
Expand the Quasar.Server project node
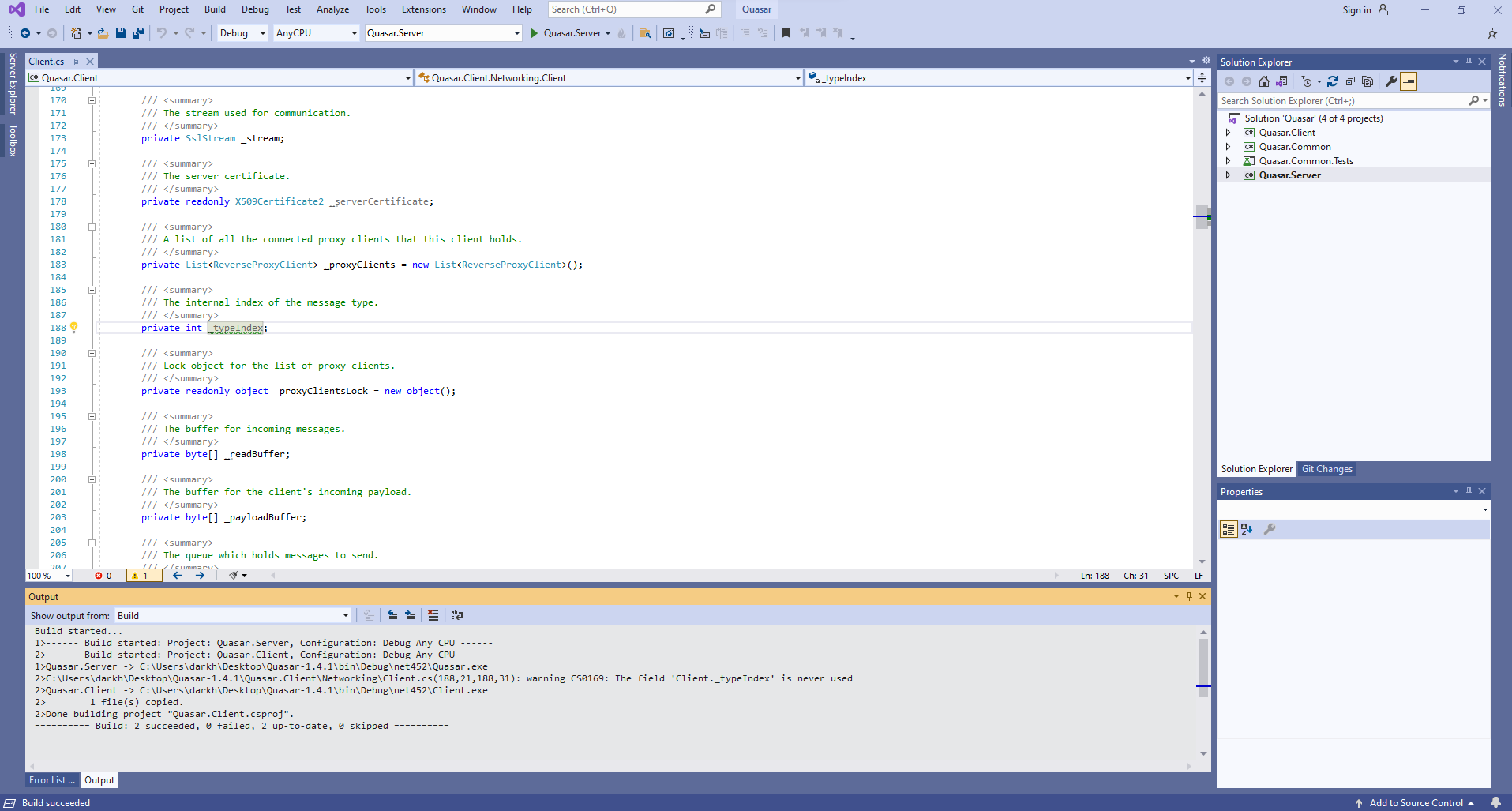click(x=1229, y=175)
